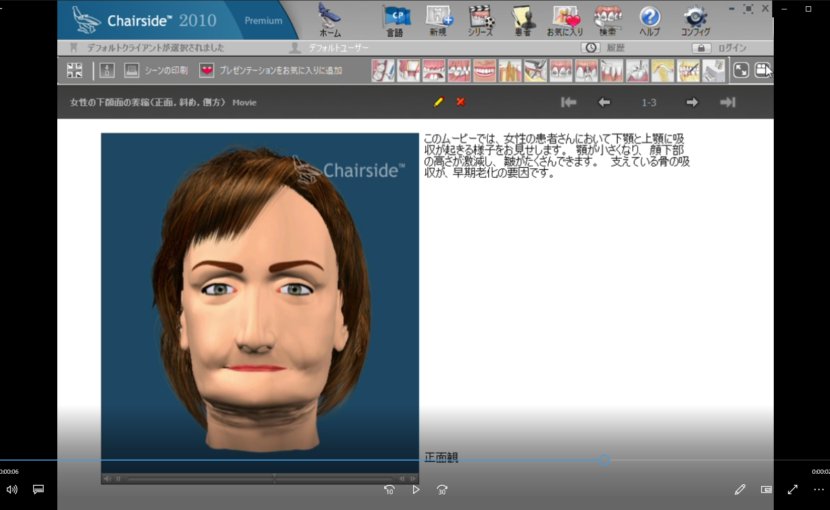Select the crown on tooth category thumbnail
Screen dimensions: 830x510
pyautogui.click(x=409, y=70)
